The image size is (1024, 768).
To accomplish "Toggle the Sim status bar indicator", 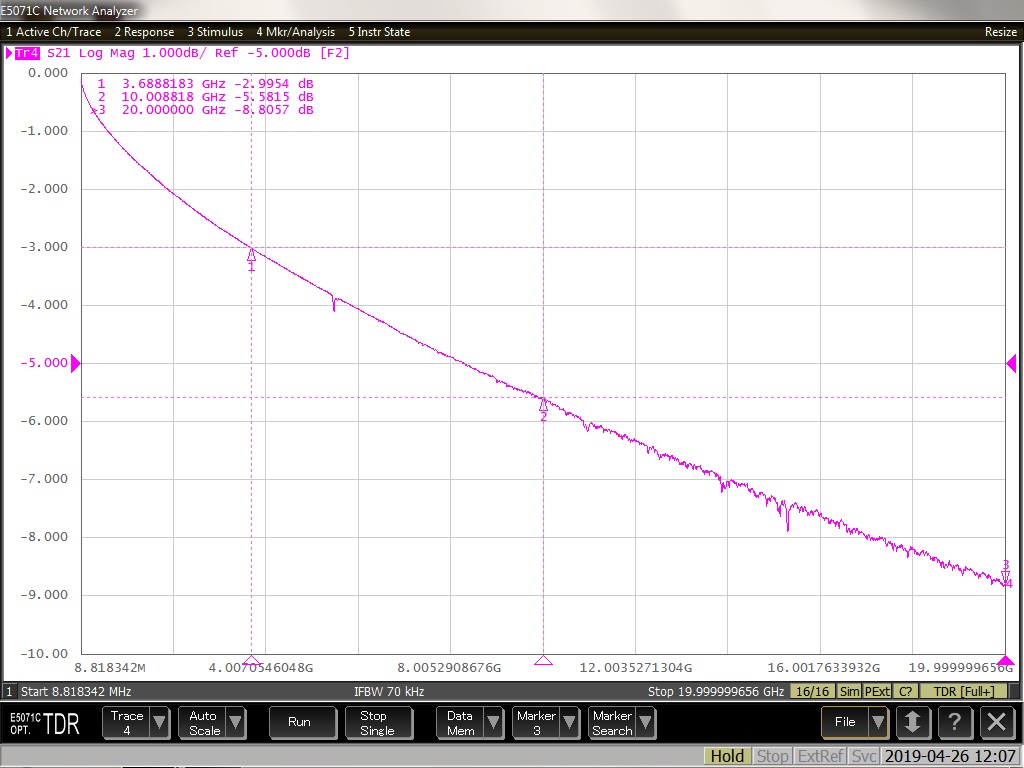I will point(849,692).
